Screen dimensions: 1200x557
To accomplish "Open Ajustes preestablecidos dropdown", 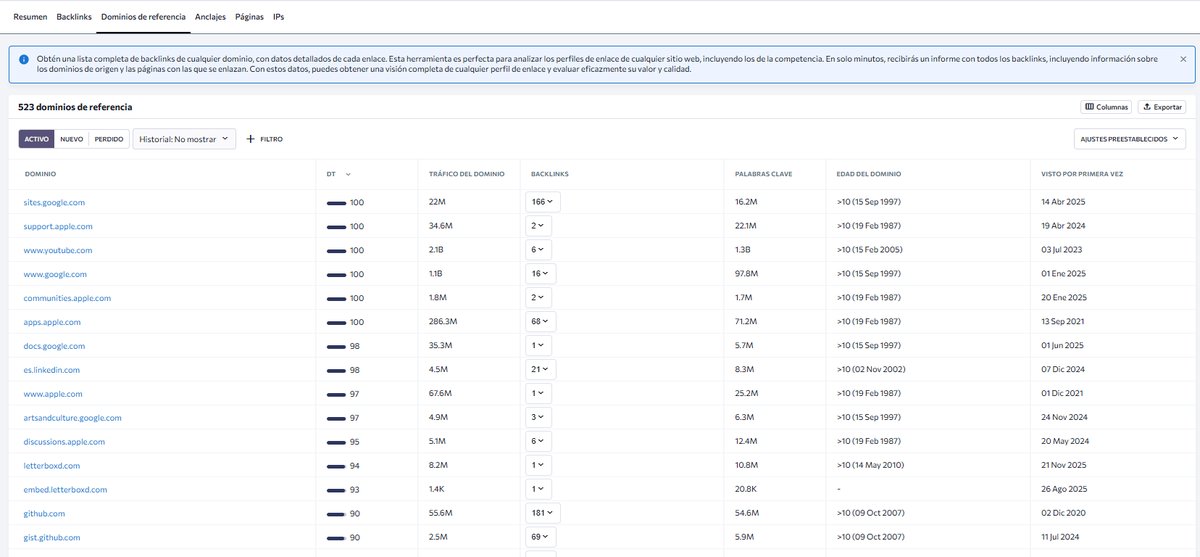I will click(1129, 139).
